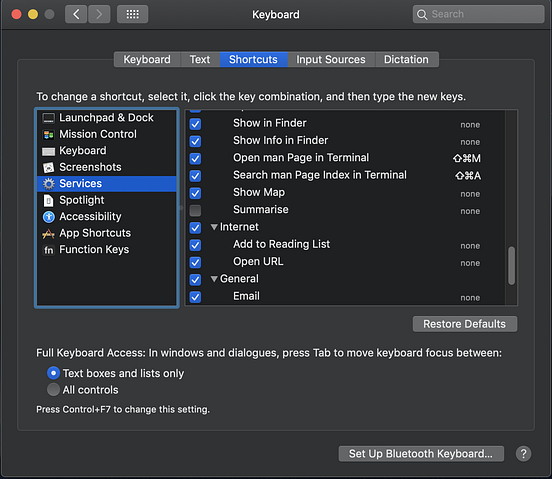This screenshot has height=479, width=552.
Task: Switch to the Input Sources tab
Action: (x=331, y=59)
